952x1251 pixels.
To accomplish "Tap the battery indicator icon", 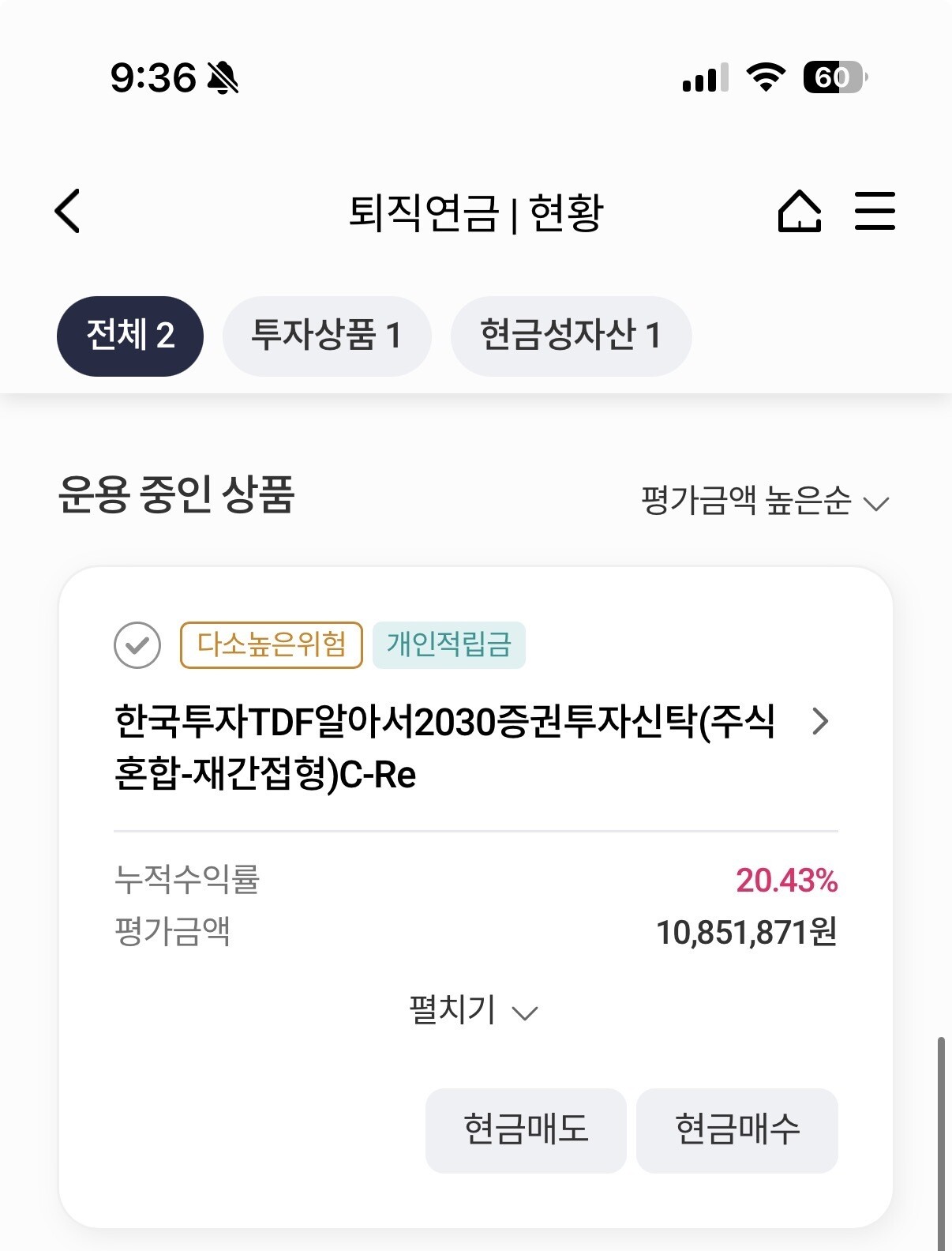I will [x=834, y=77].
